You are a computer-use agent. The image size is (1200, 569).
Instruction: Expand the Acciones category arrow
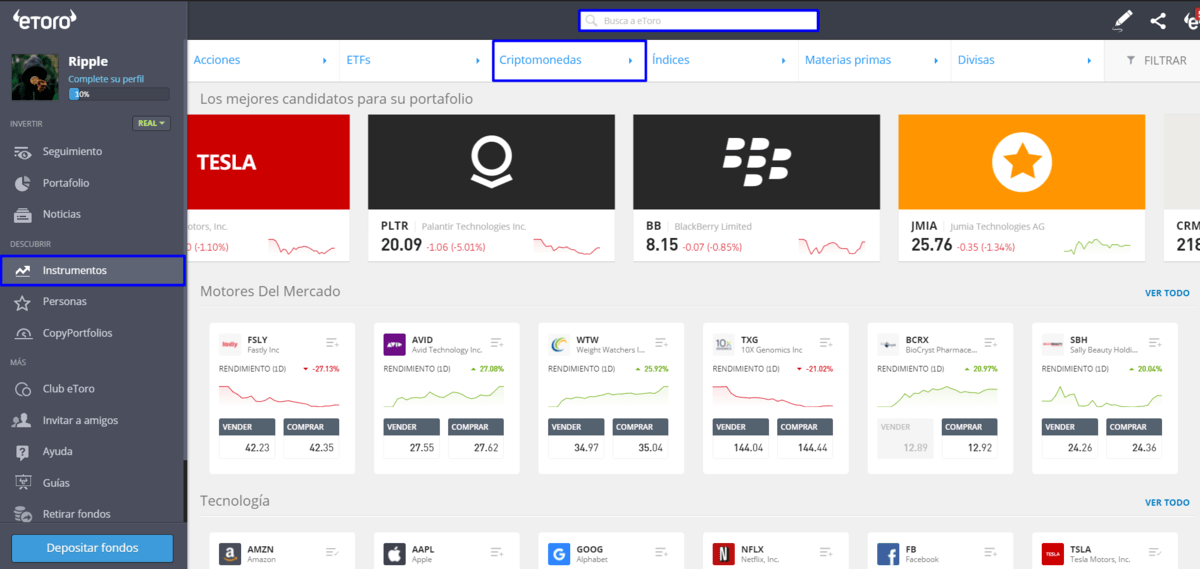click(325, 61)
